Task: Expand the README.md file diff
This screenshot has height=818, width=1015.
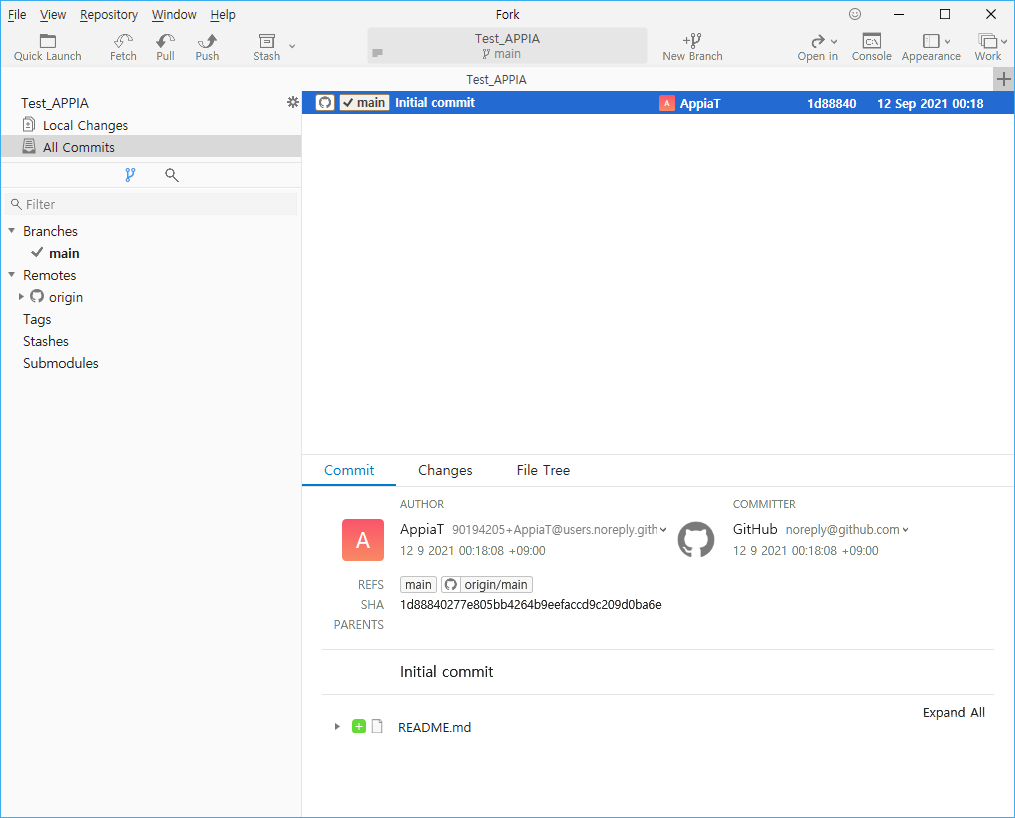Action: coord(337,726)
